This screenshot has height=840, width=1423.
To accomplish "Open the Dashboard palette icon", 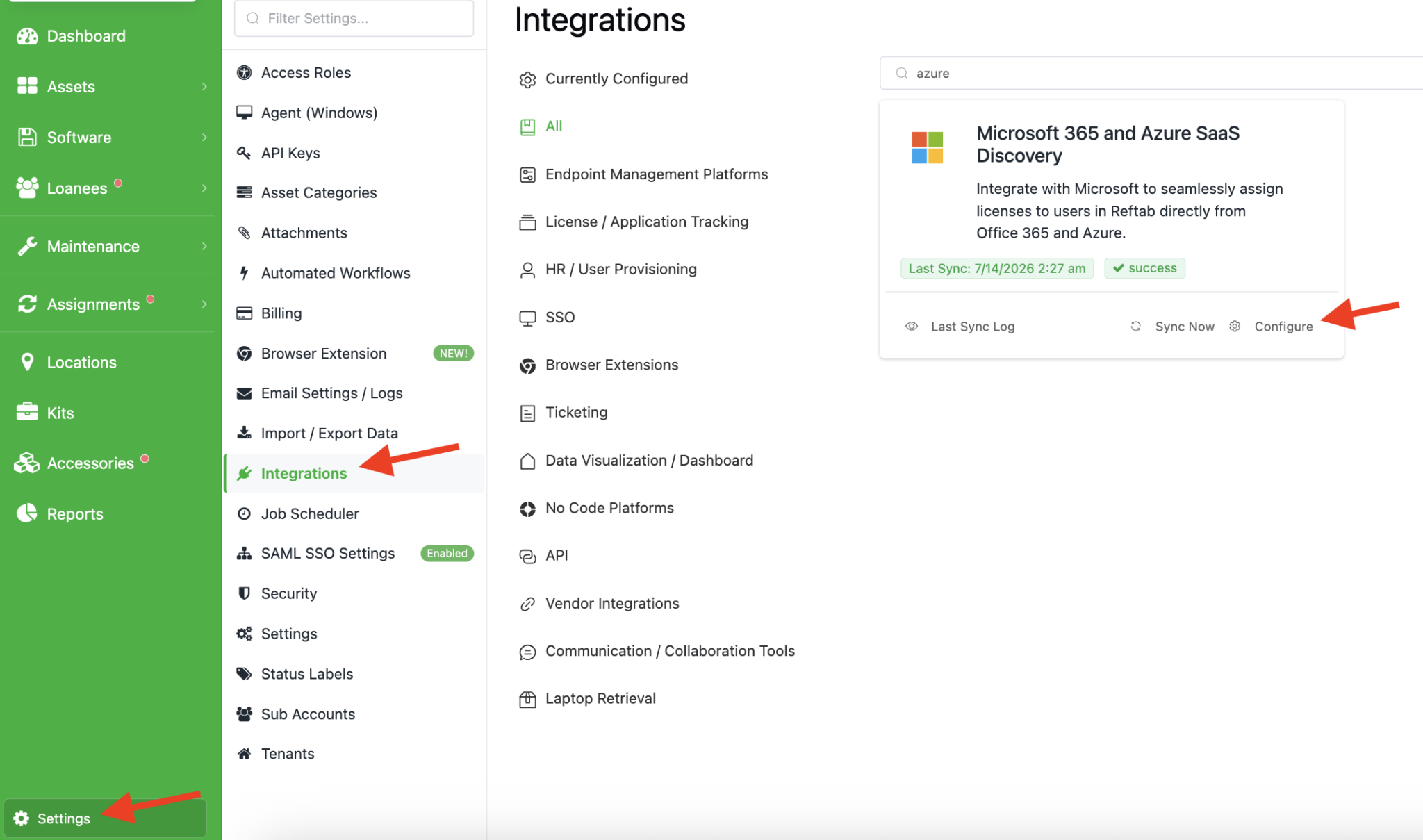I will [x=27, y=36].
